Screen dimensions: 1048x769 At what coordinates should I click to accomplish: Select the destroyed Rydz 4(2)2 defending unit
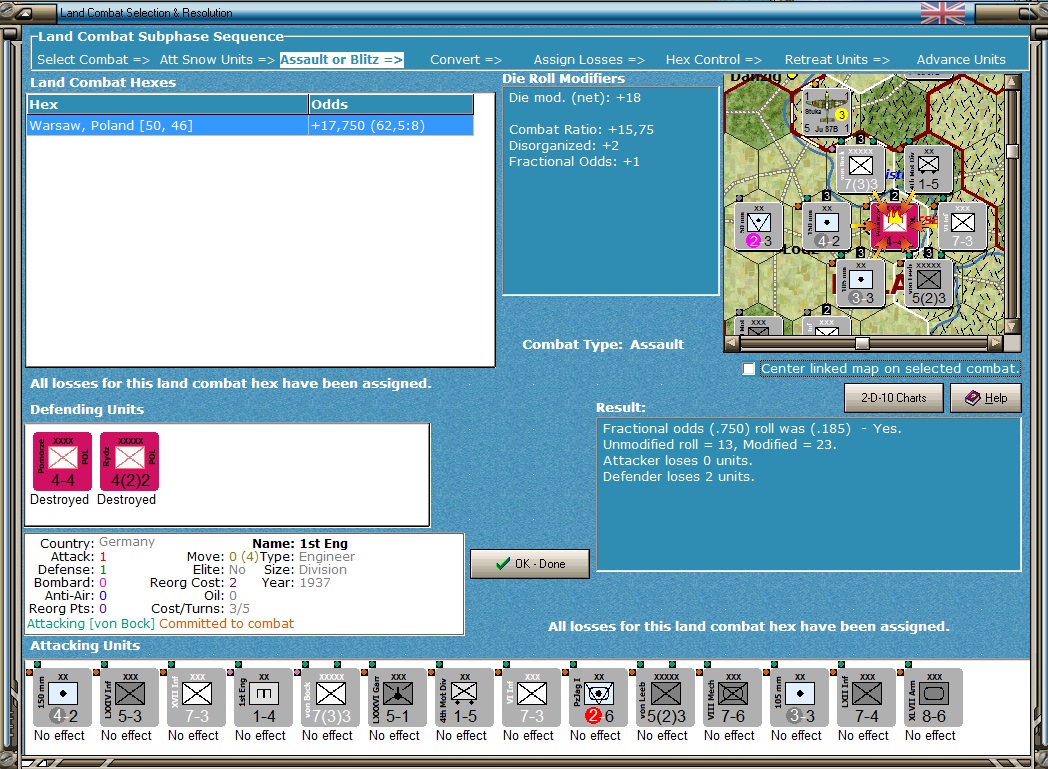pyautogui.click(x=130, y=462)
